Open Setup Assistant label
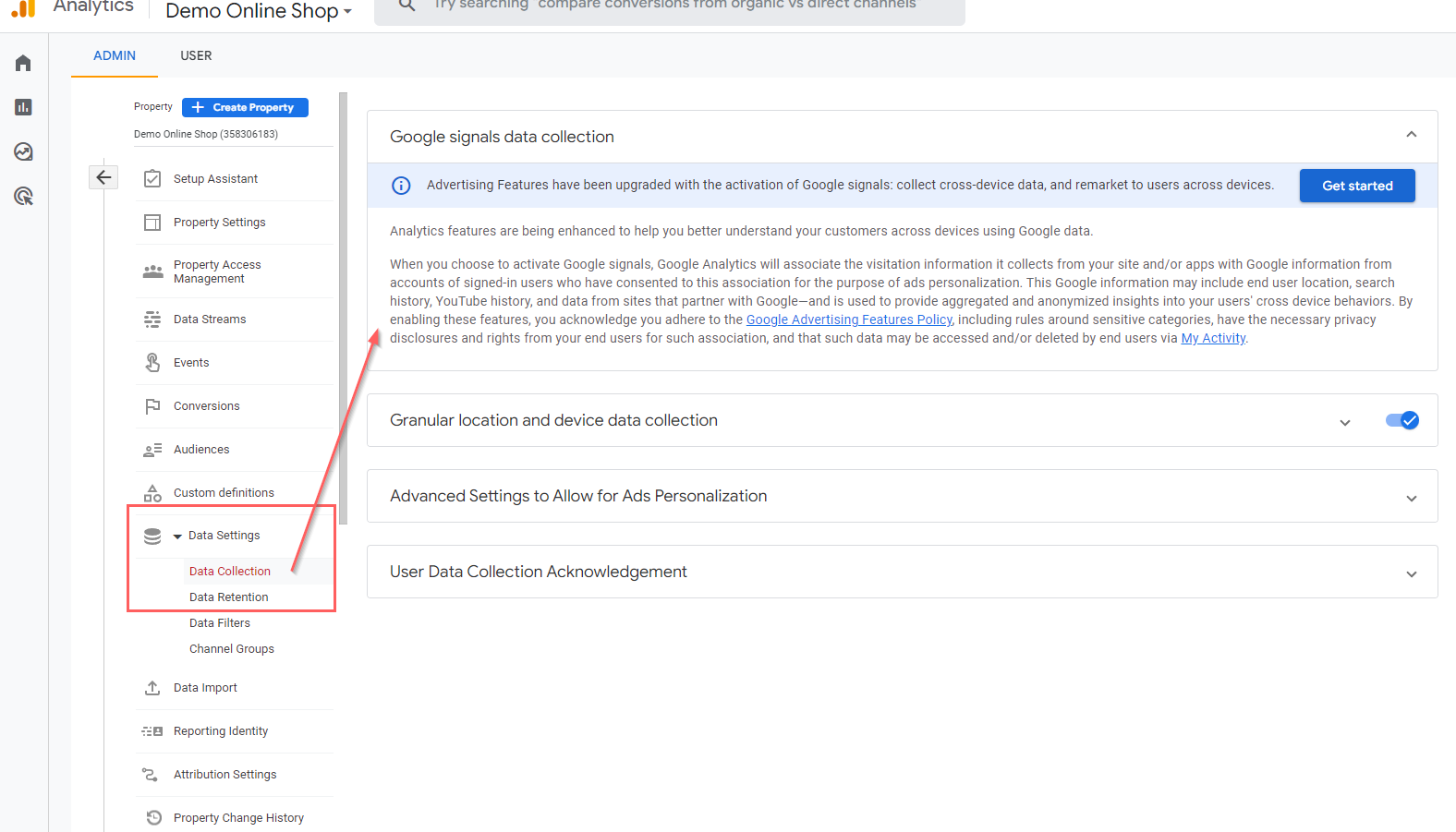This screenshot has height=832, width=1456. pos(215,179)
